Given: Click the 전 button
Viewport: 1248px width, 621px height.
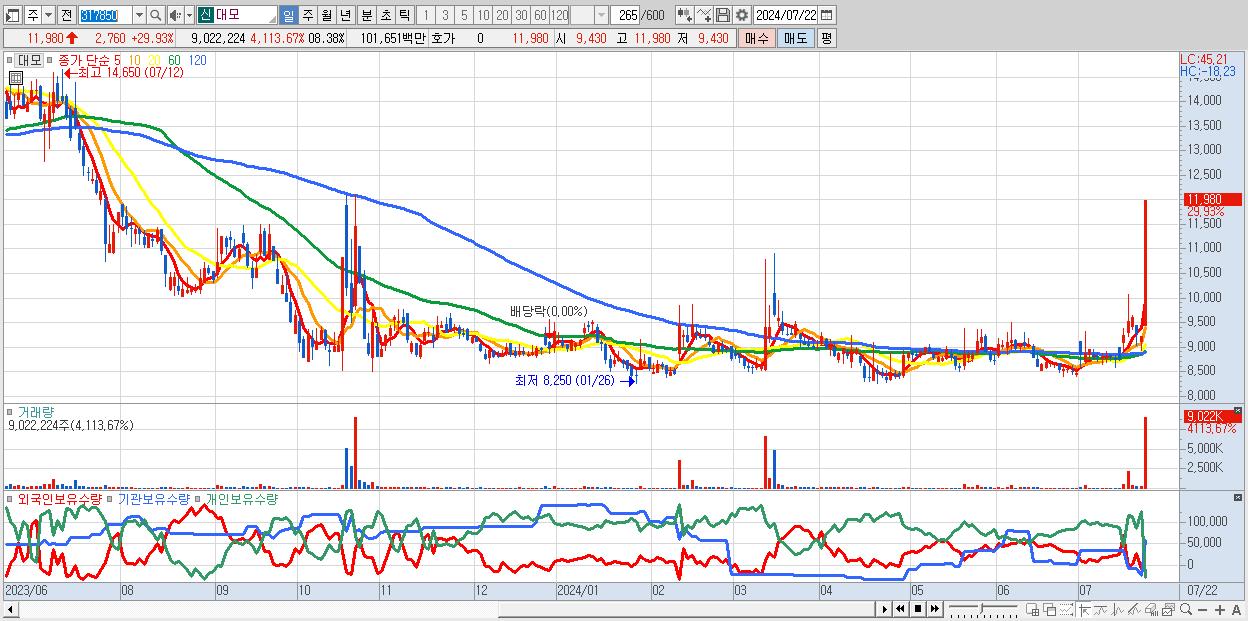Looking at the screenshot, I should click(66, 15).
